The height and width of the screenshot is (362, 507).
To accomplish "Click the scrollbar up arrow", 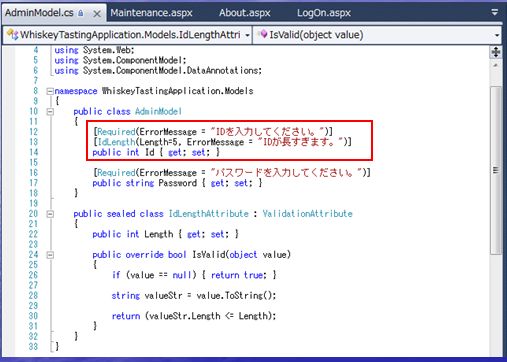I will (496, 65).
